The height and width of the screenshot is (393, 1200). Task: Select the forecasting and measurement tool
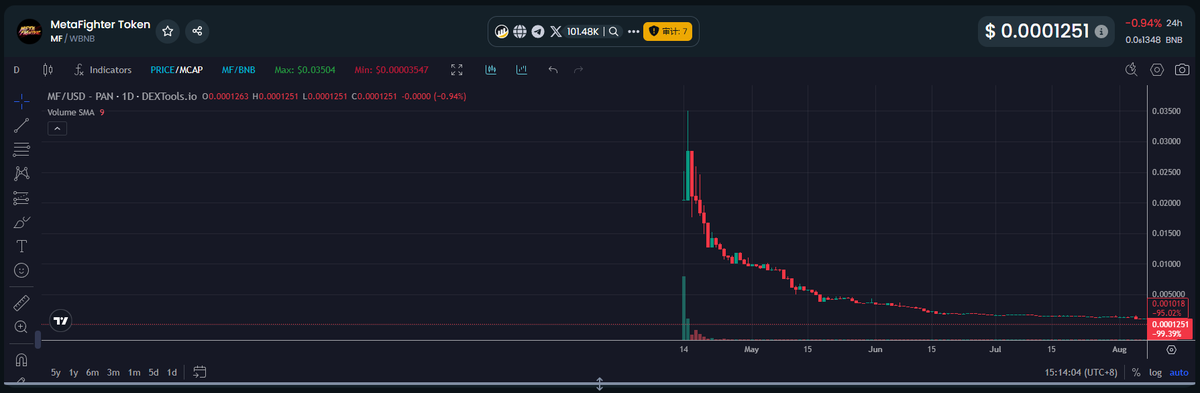click(22, 198)
